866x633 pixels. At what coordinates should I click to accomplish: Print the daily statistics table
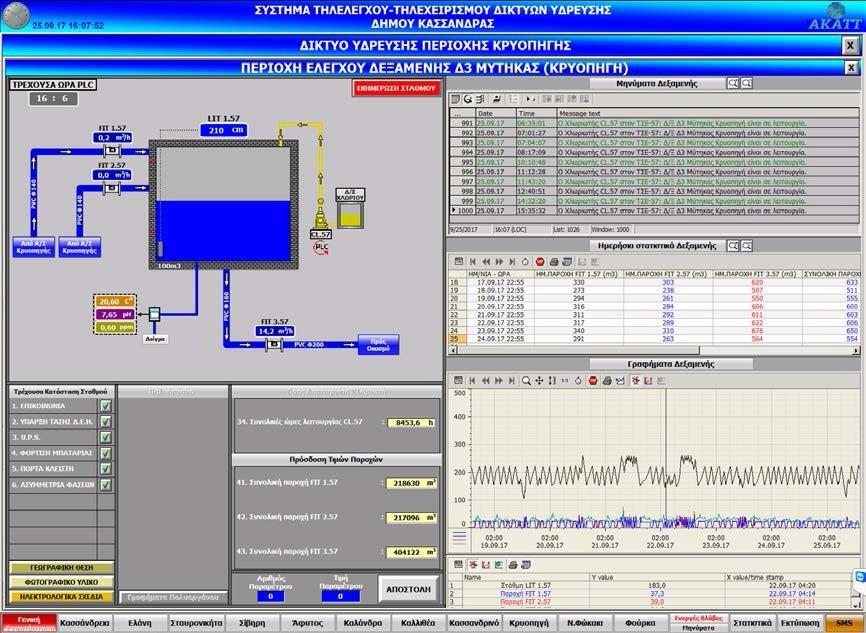554,262
